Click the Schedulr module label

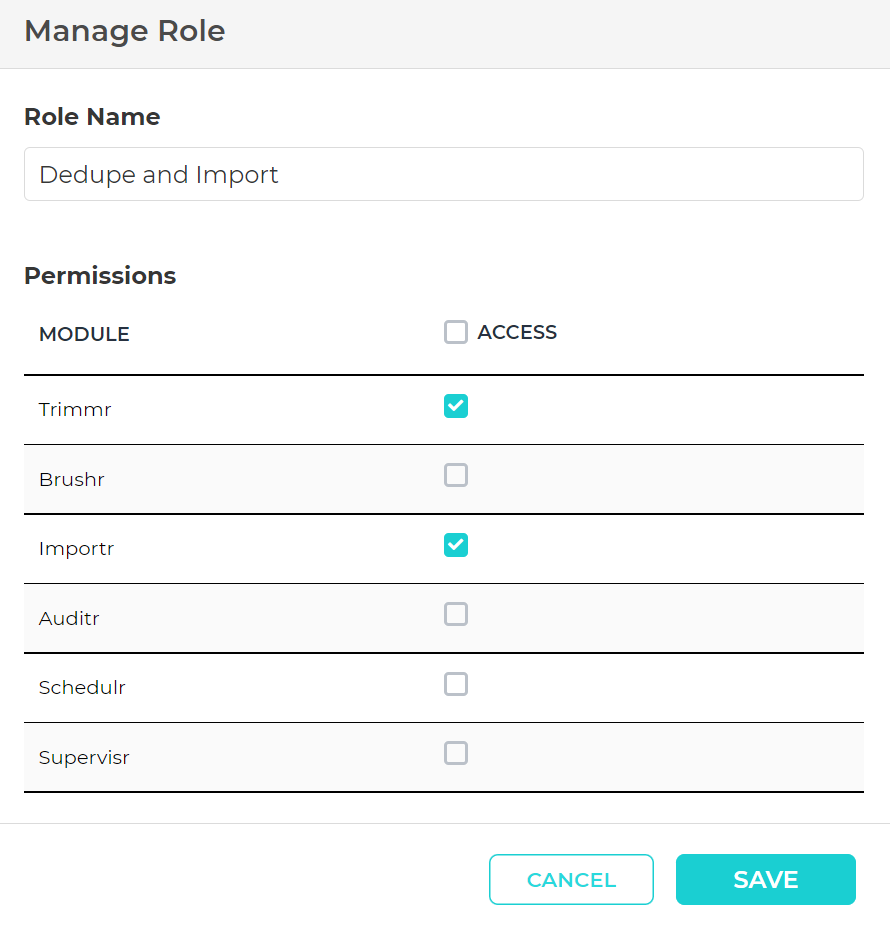(x=82, y=688)
